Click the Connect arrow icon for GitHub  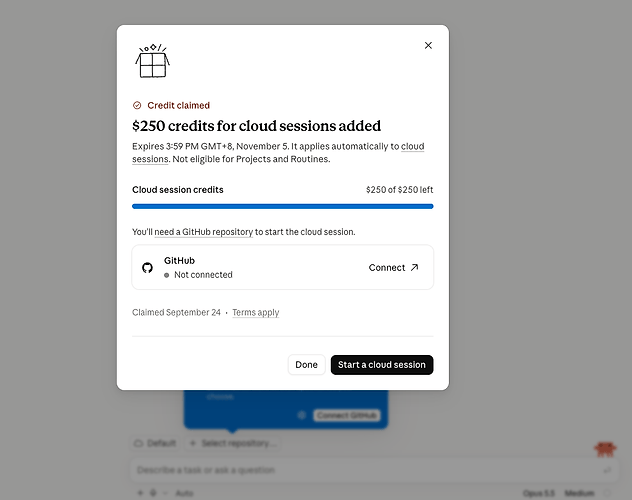(414, 268)
